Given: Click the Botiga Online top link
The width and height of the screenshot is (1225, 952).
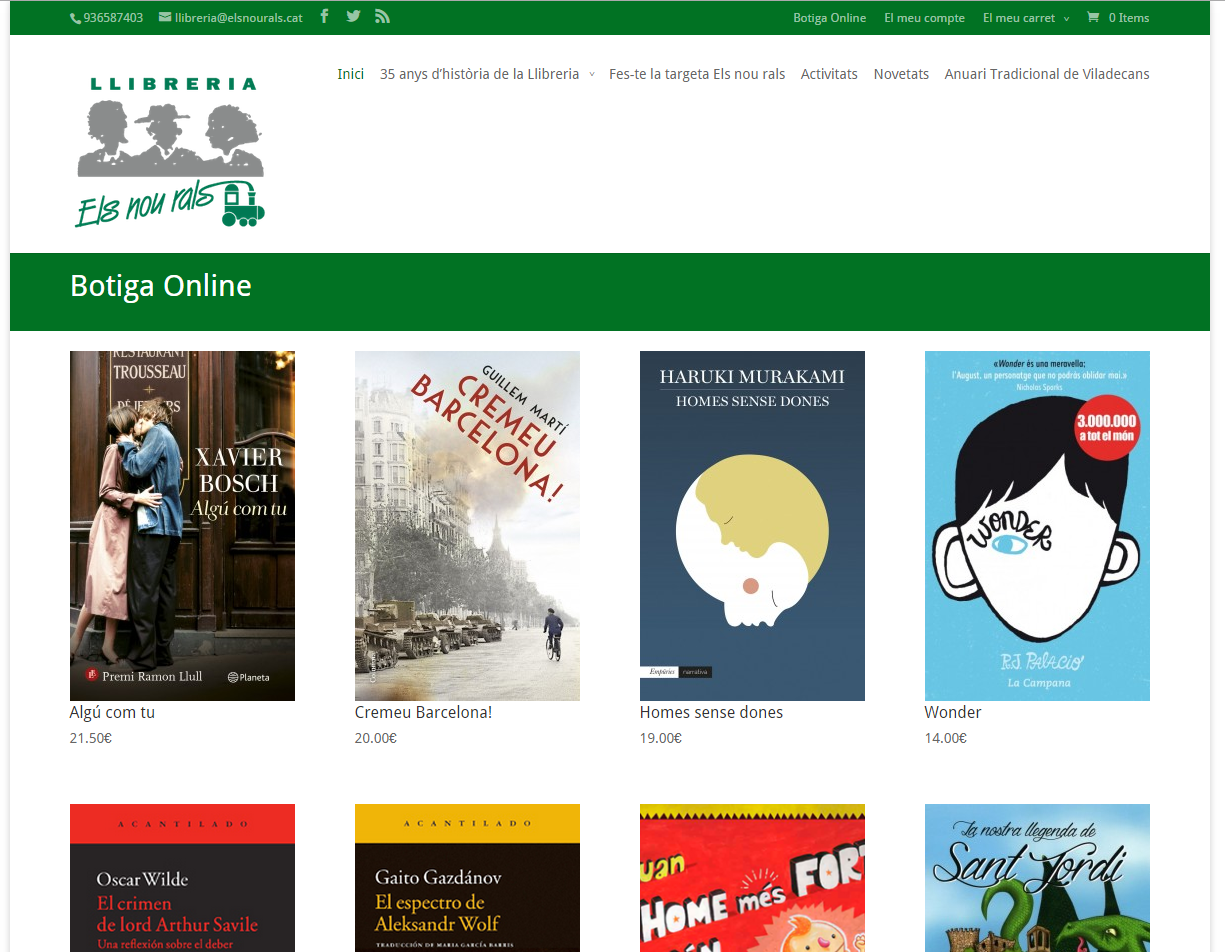Looking at the screenshot, I should click(830, 18).
